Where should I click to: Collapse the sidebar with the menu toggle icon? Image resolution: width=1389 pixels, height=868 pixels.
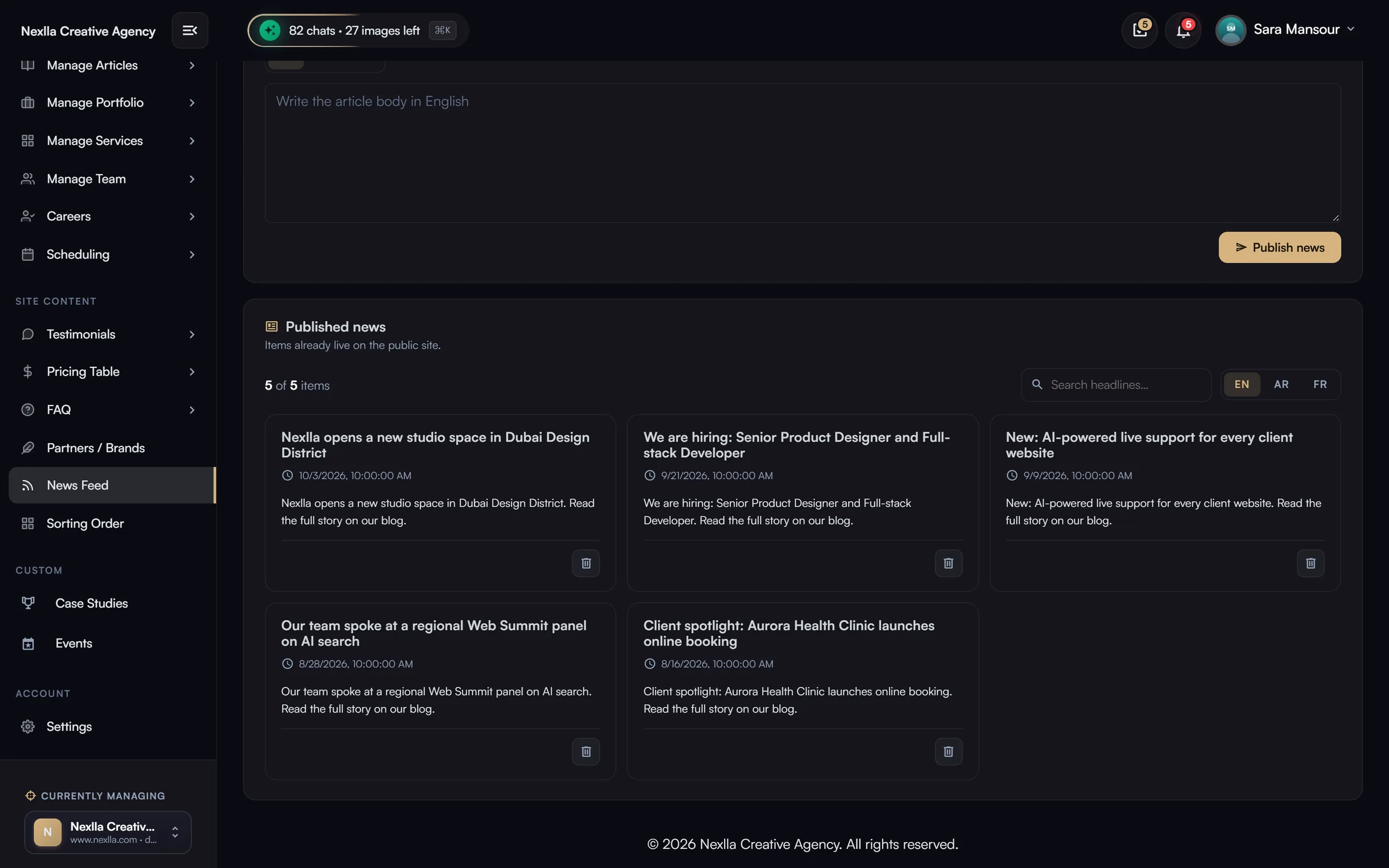(x=190, y=30)
